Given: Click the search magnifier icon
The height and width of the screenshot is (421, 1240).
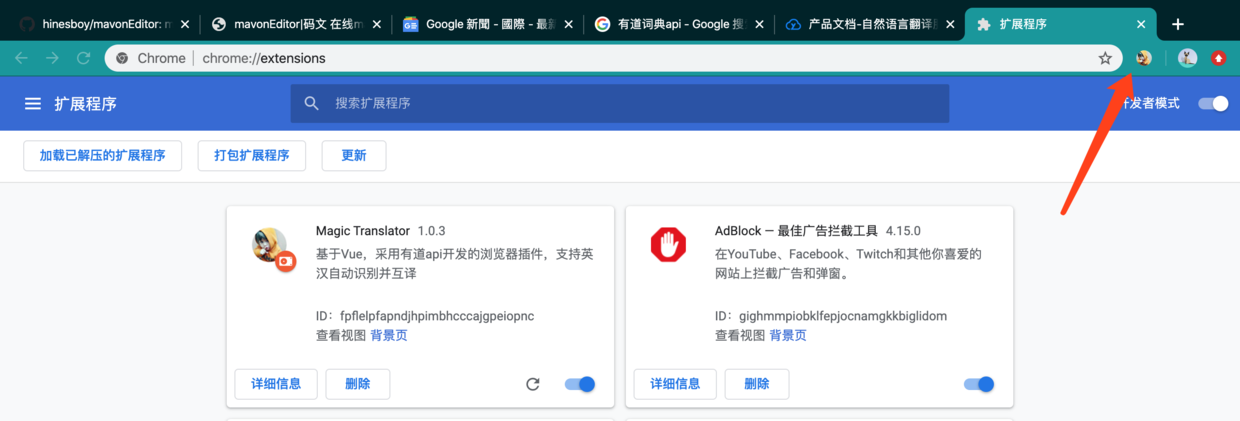Looking at the screenshot, I should point(312,103).
